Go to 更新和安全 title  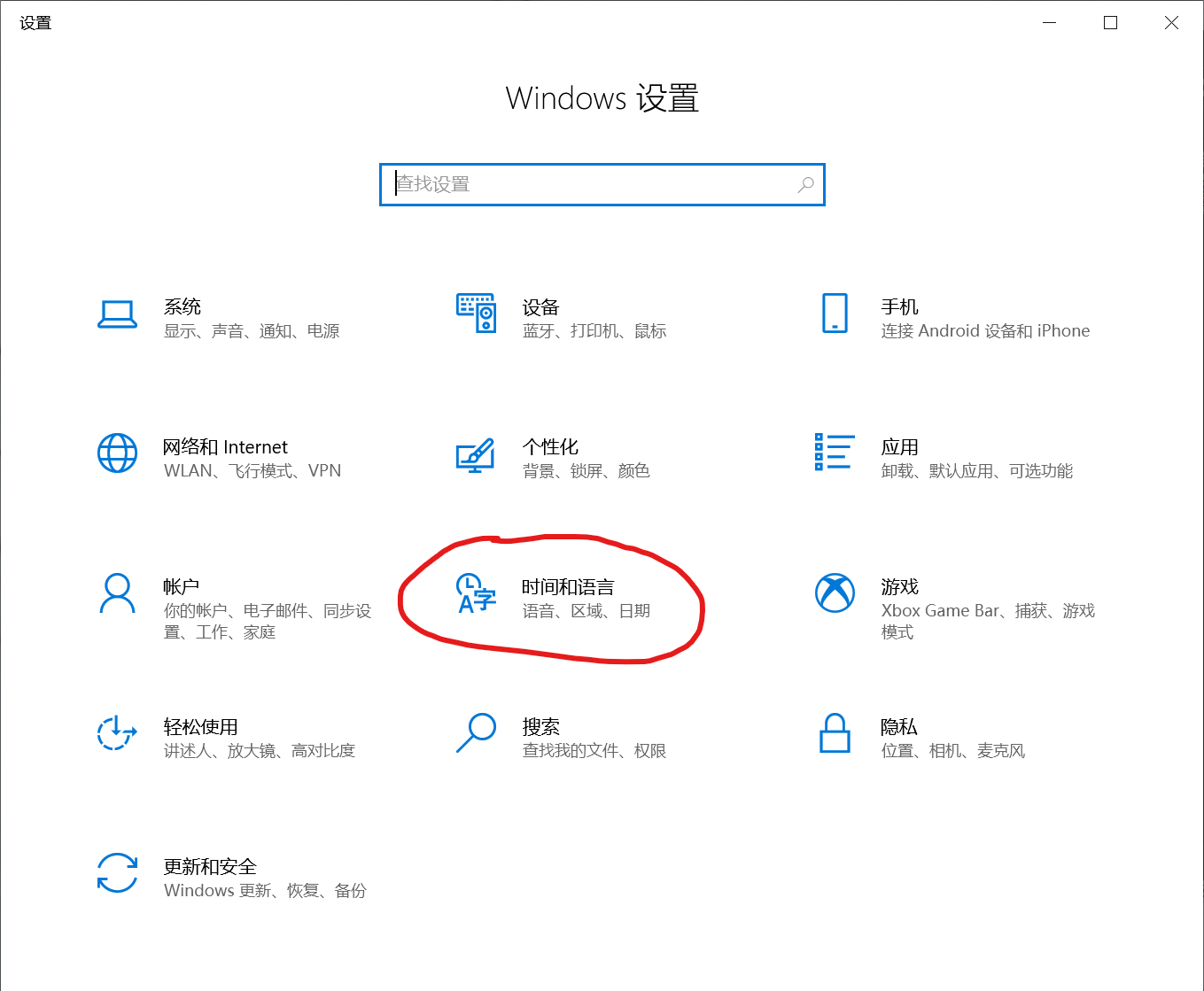click(211, 867)
